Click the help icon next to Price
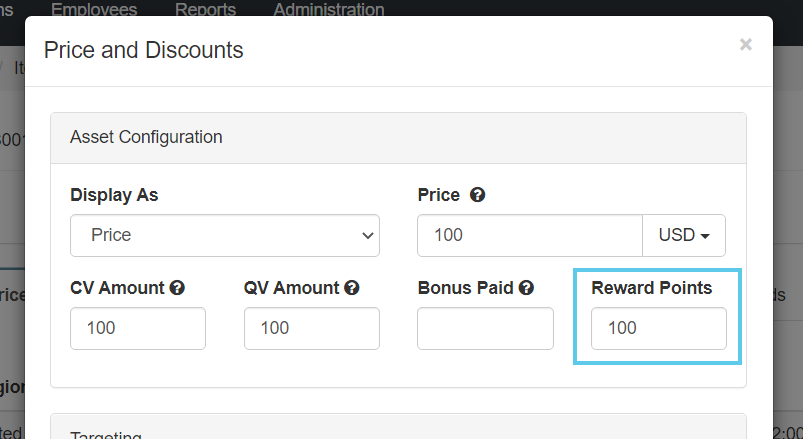Viewport: 803px width, 439px height. click(478, 195)
